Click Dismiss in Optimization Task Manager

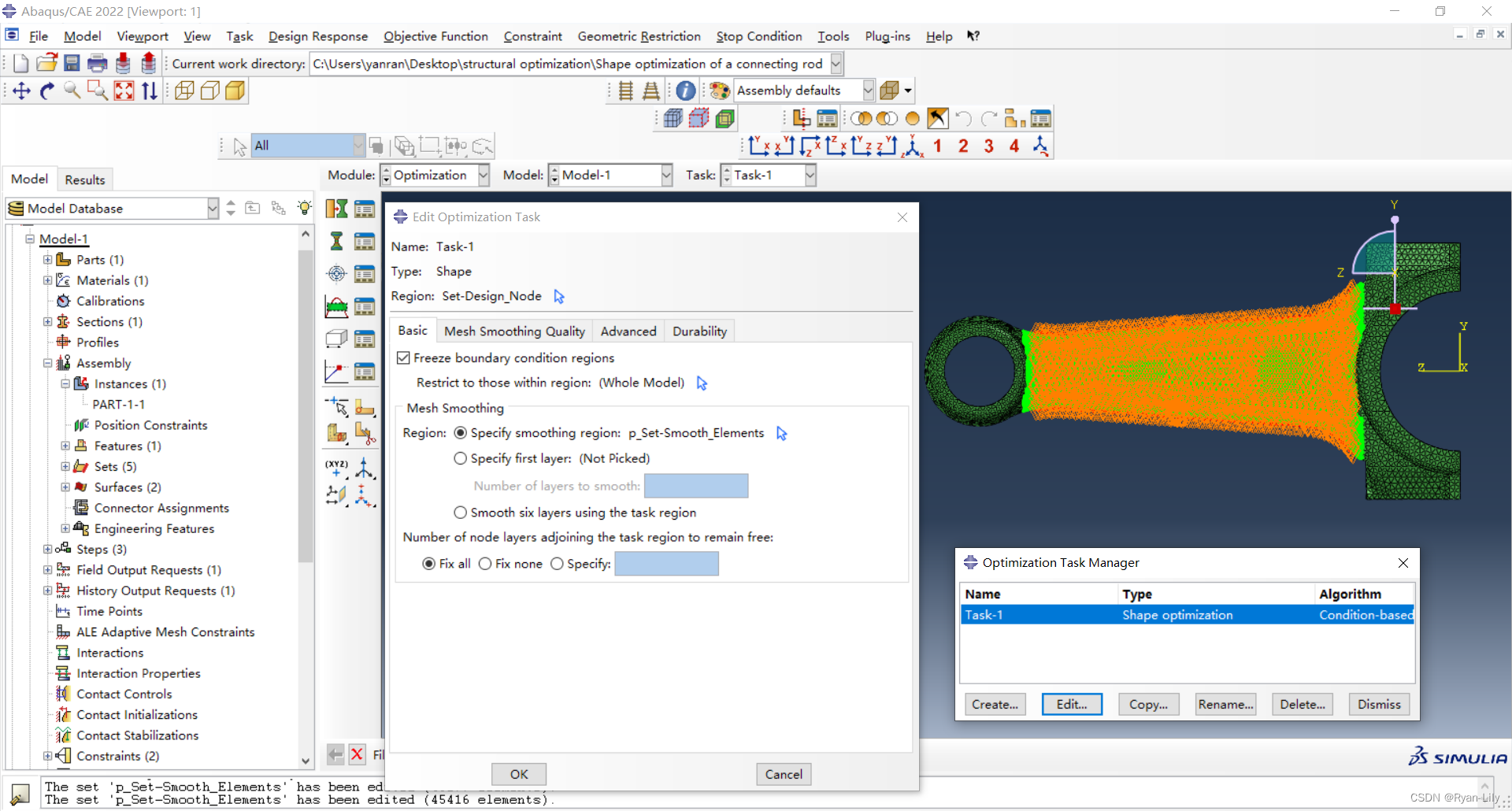(x=1379, y=705)
